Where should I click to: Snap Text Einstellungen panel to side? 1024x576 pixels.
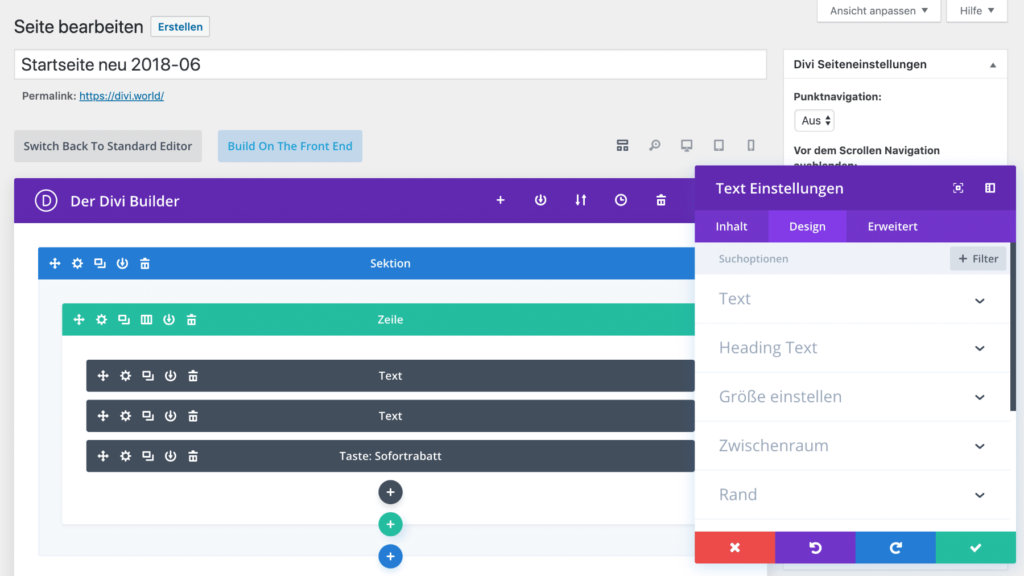pos(990,188)
